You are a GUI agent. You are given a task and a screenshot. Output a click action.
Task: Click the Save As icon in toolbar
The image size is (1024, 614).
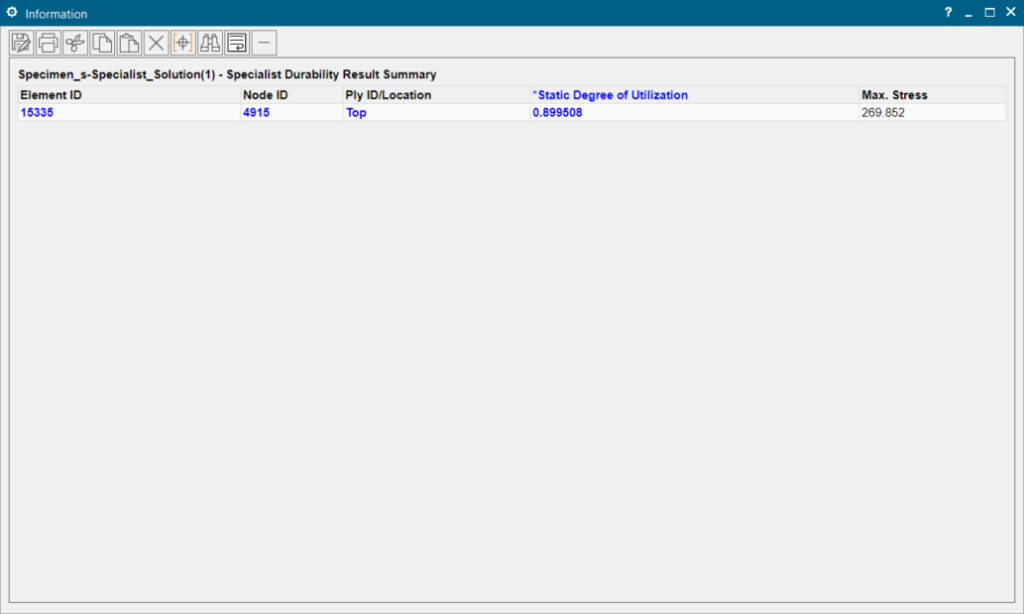point(21,43)
